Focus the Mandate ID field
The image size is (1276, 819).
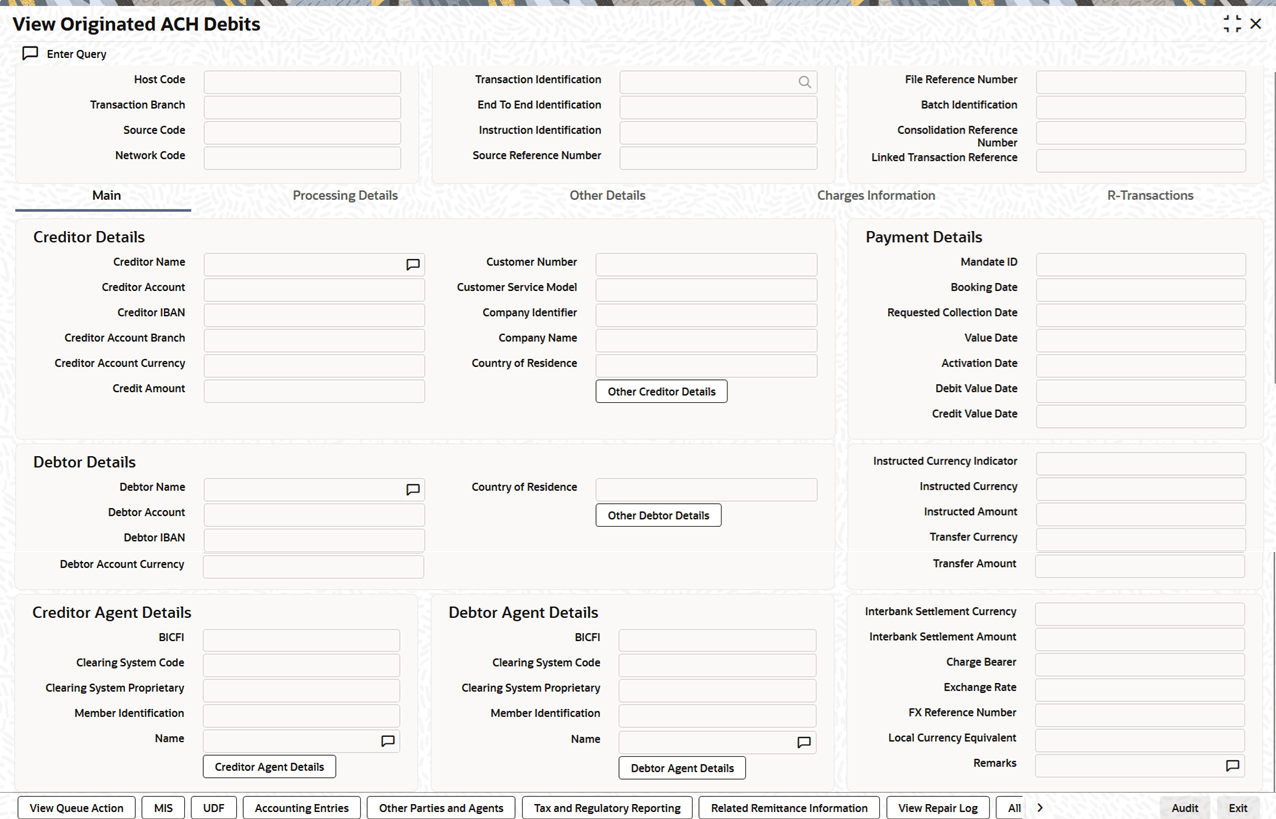pos(1141,264)
